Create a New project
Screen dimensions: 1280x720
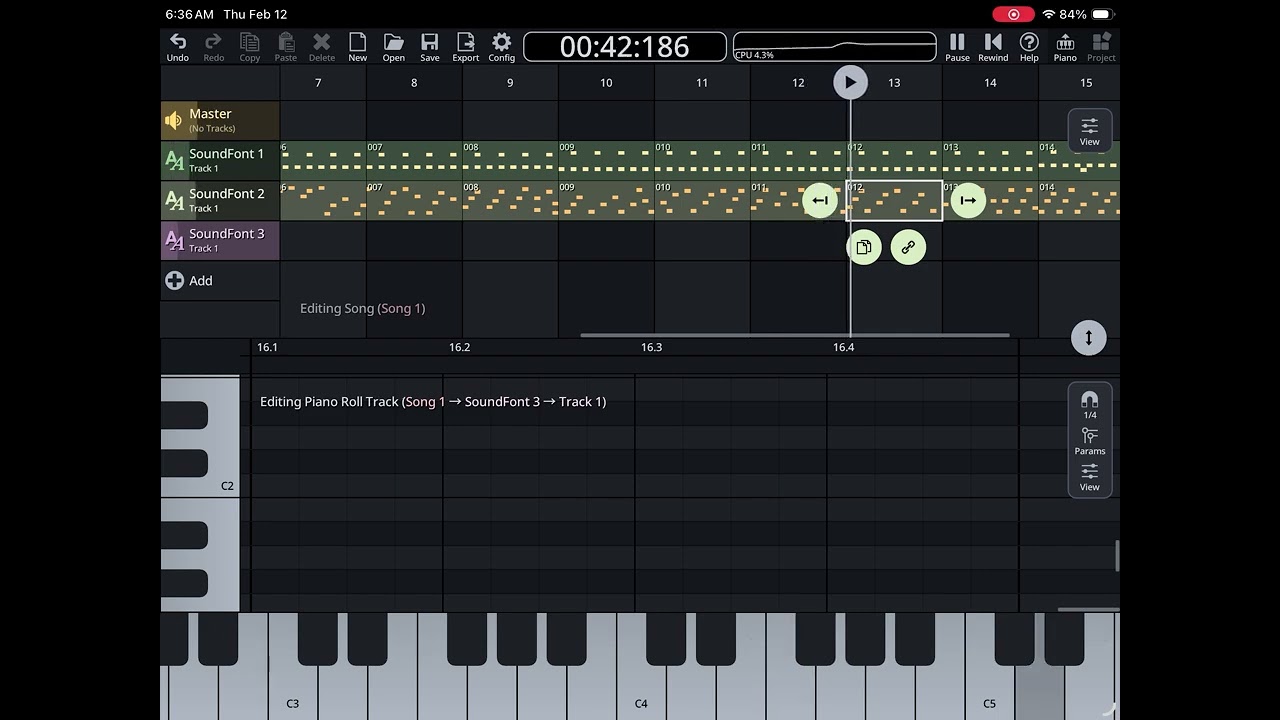[358, 47]
